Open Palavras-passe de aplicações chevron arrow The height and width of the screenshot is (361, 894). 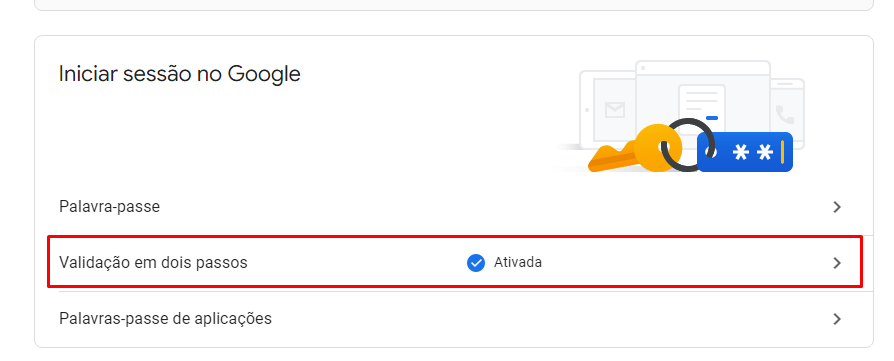(x=836, y=319)
